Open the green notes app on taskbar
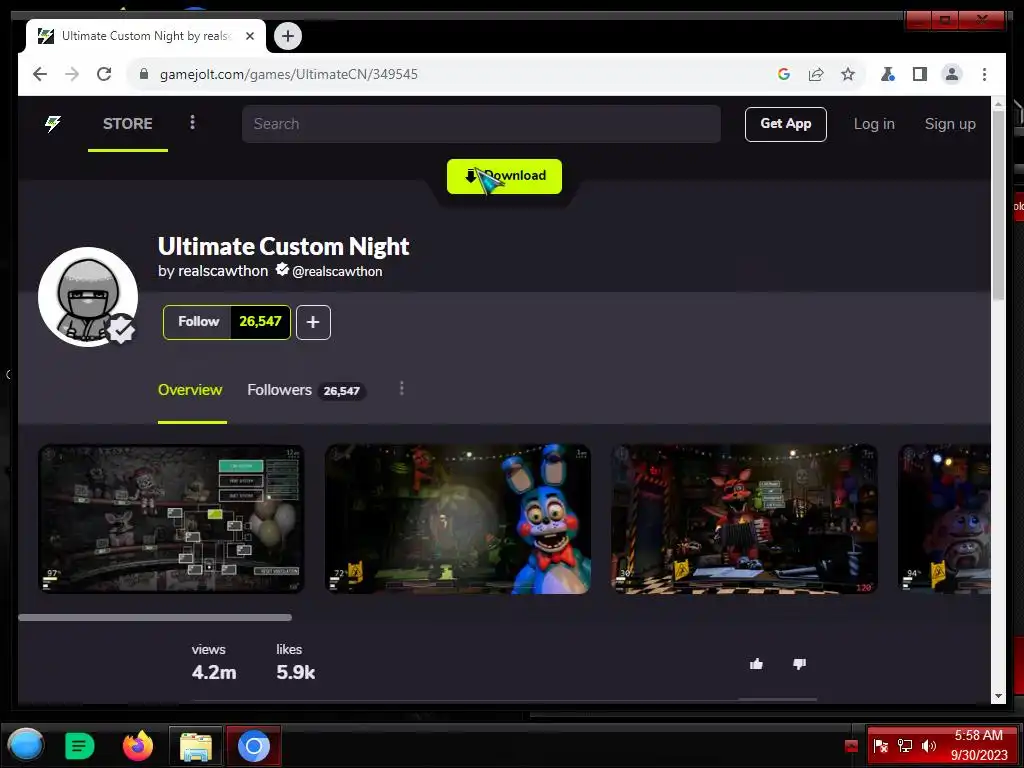This screenshot has width=1024, height=768. (x=80, y=746)
